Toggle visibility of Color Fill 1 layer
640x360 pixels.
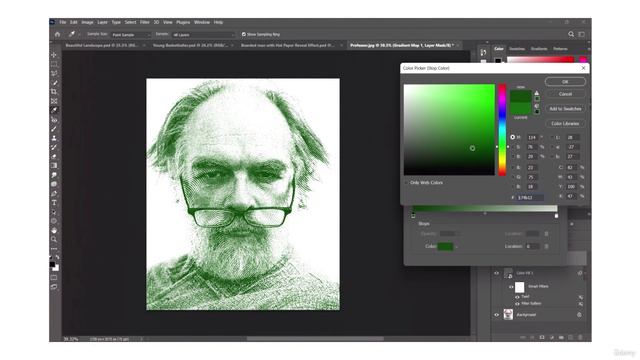coord(497,273)
